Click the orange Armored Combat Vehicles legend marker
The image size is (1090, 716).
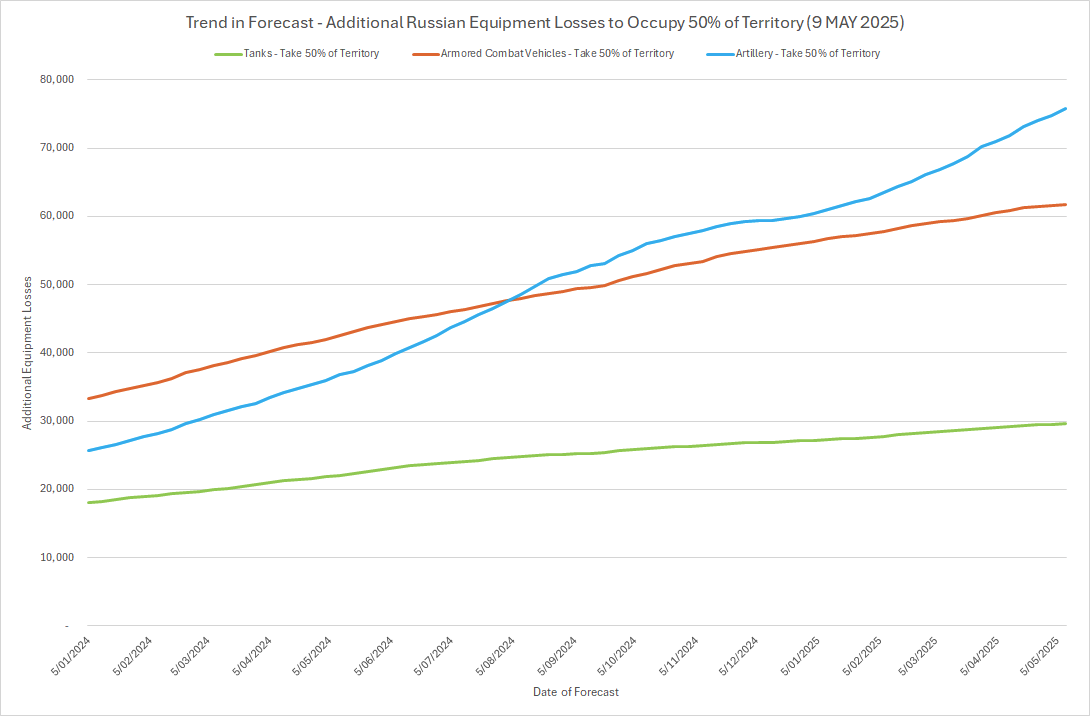coord(424,54)
